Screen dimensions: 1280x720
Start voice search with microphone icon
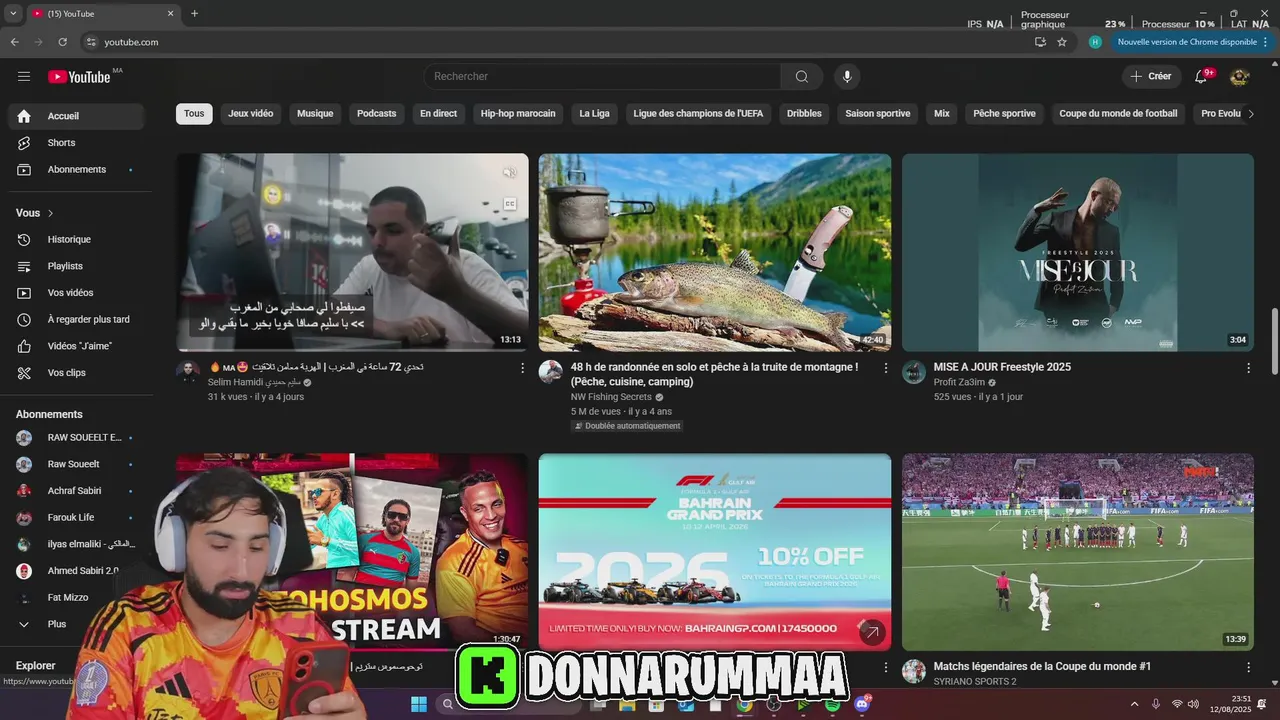click(x=847, y=77)
